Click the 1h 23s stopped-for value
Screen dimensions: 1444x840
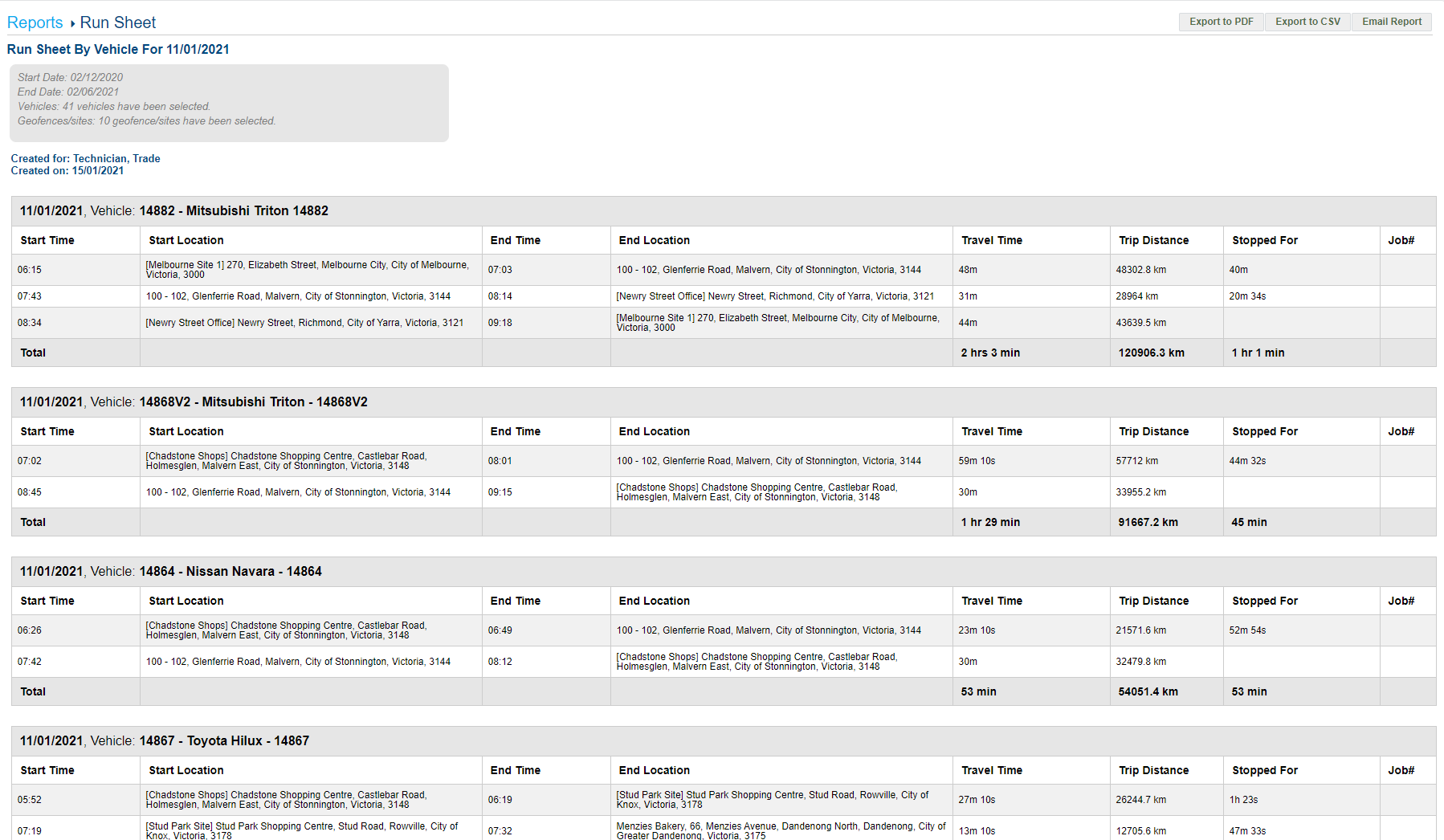pyautogui.click(x=1243, y=800)
